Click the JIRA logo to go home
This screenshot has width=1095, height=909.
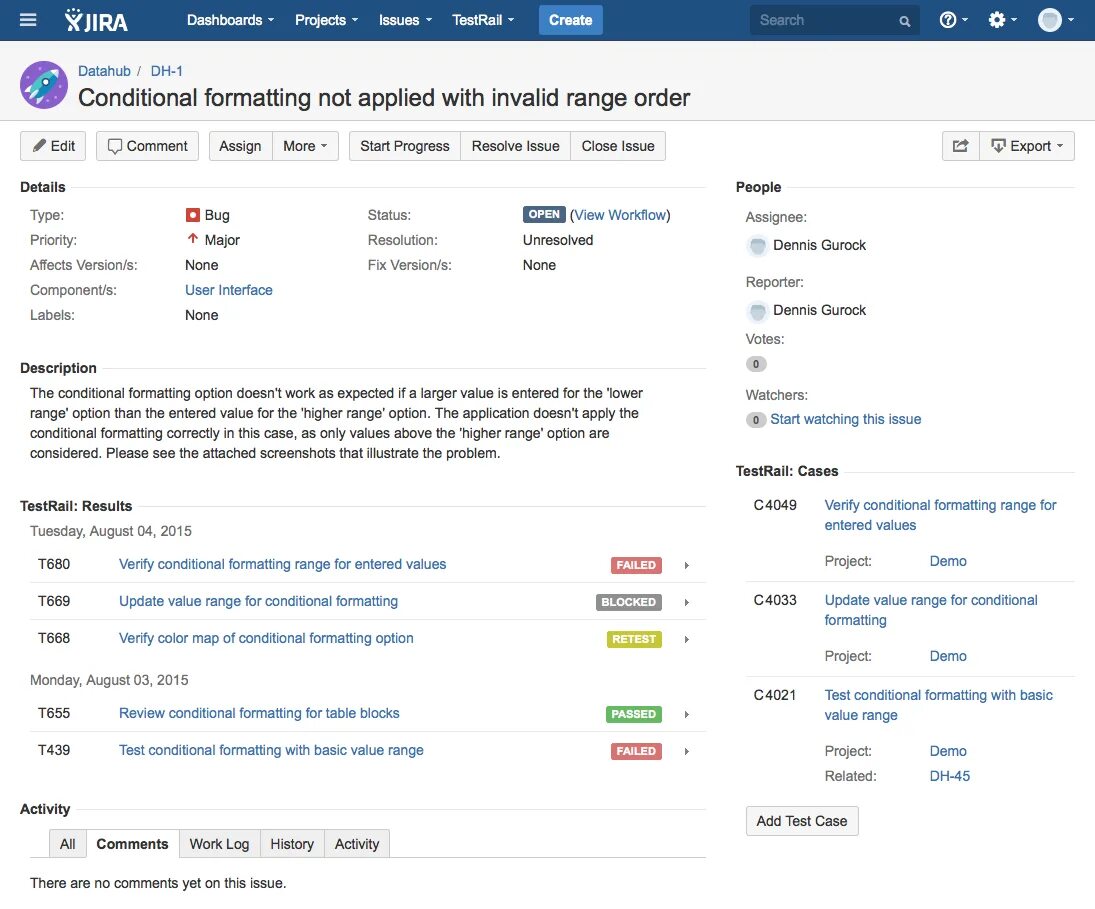95,20
